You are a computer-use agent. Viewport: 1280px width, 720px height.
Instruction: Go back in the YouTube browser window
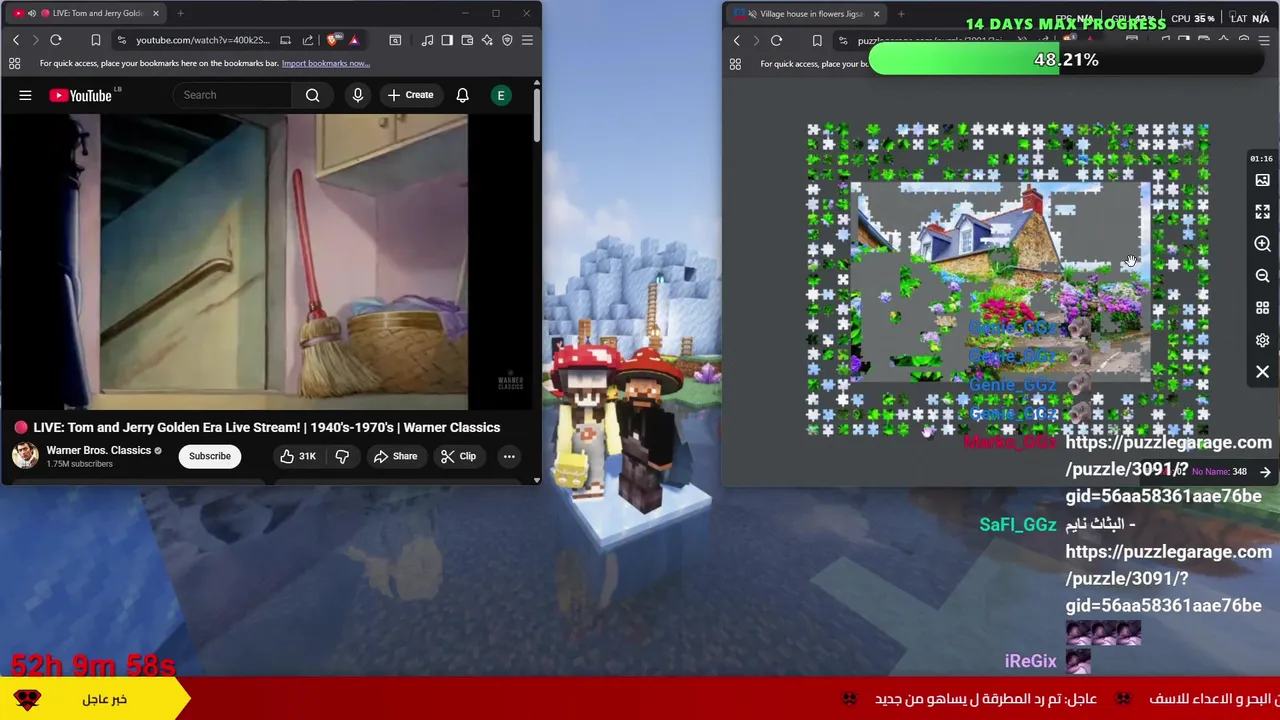click(16, 40)
